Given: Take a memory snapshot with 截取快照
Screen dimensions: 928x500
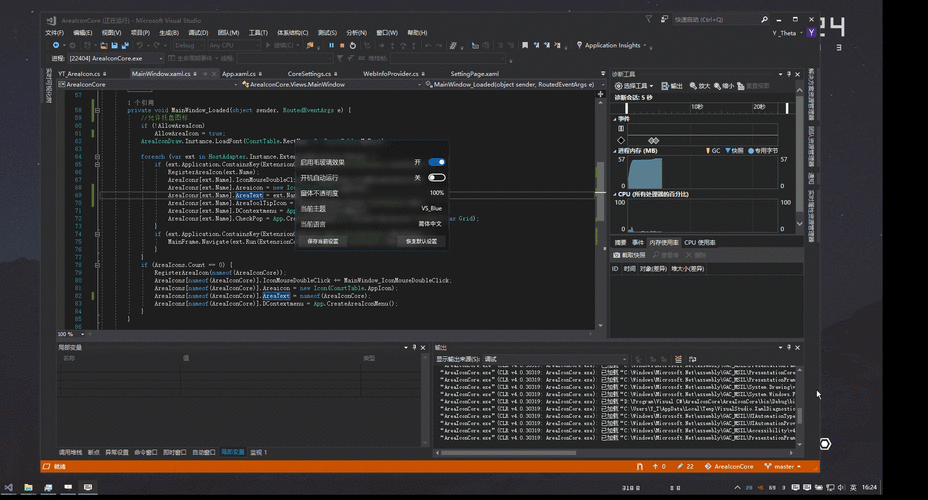Looking at the screenshot, I should tap(629, 255).
